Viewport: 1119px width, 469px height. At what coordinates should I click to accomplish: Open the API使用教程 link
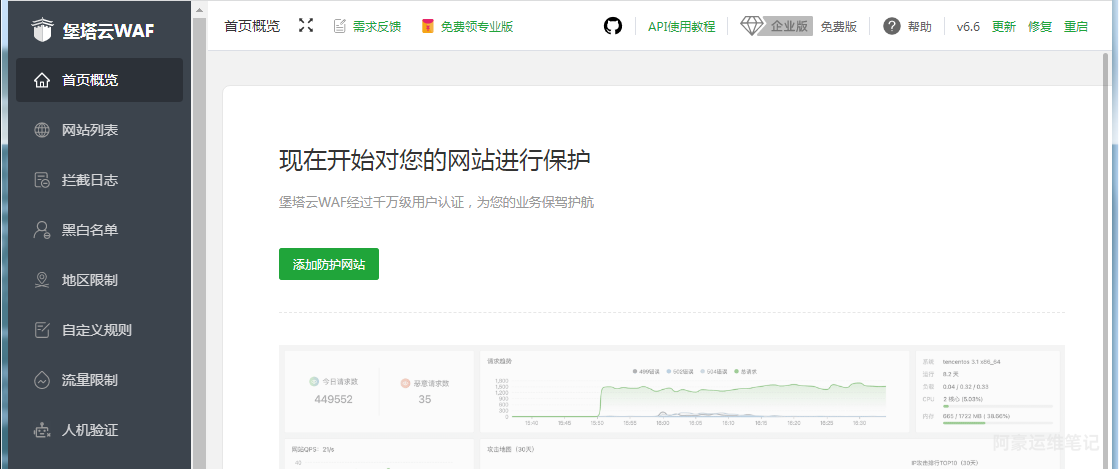click(682, 26)
